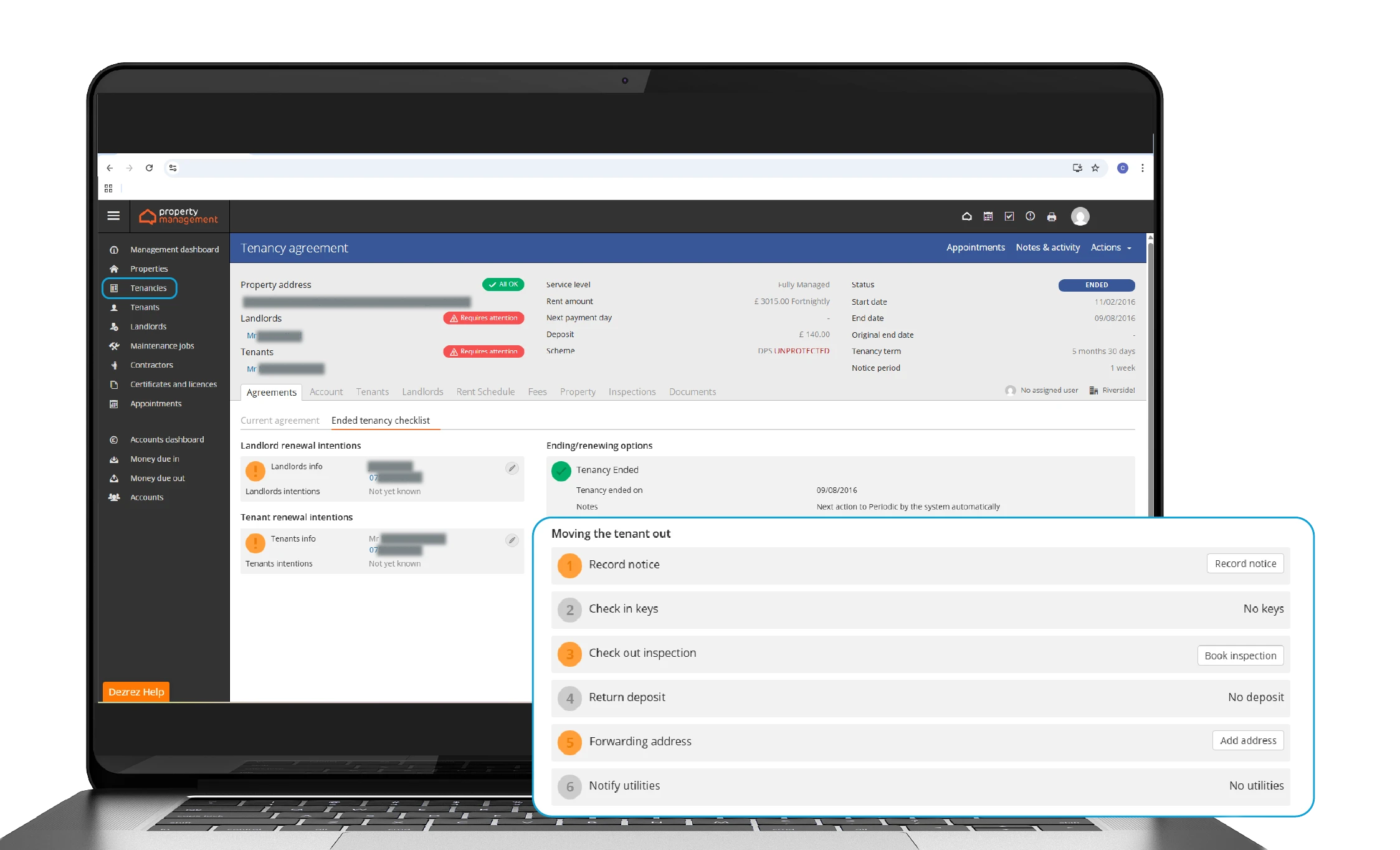Open the alerts exclamation icon
Image resolution: width=1400 pixels, height=850 pixels.
pos(1031,216)
